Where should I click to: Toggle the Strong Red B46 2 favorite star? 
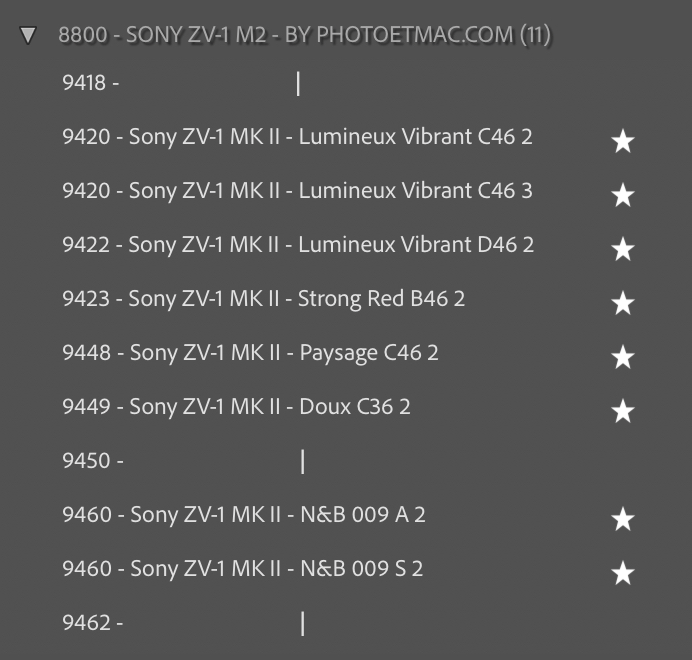coord(622,303)
